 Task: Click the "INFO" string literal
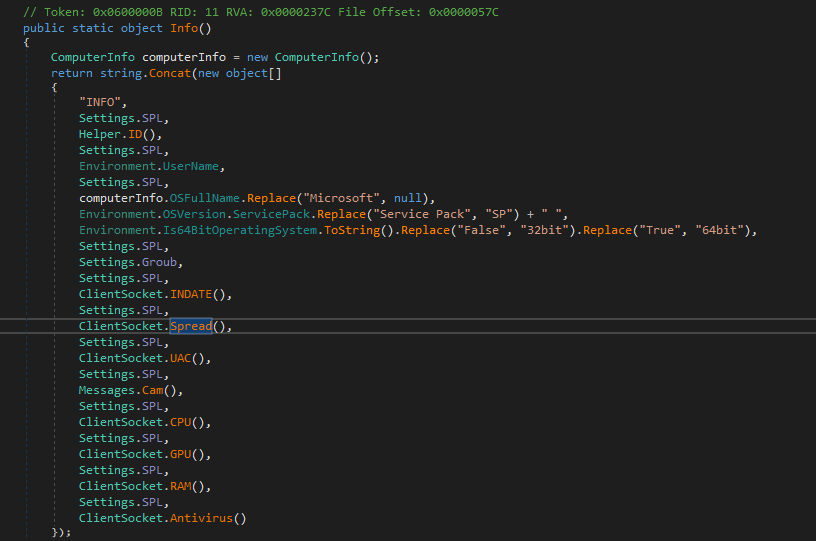[99, 102]
